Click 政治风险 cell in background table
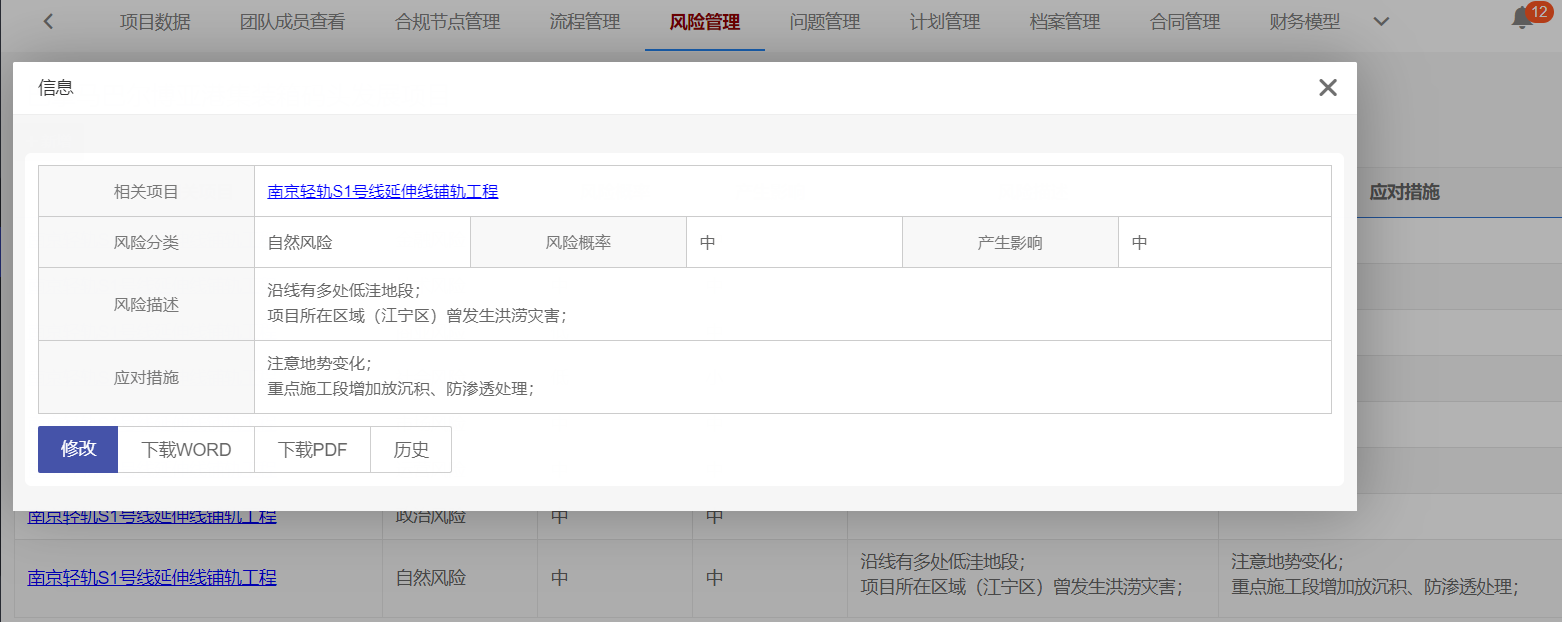Screen dimensions: 1562x622 (x=431, y=516)
